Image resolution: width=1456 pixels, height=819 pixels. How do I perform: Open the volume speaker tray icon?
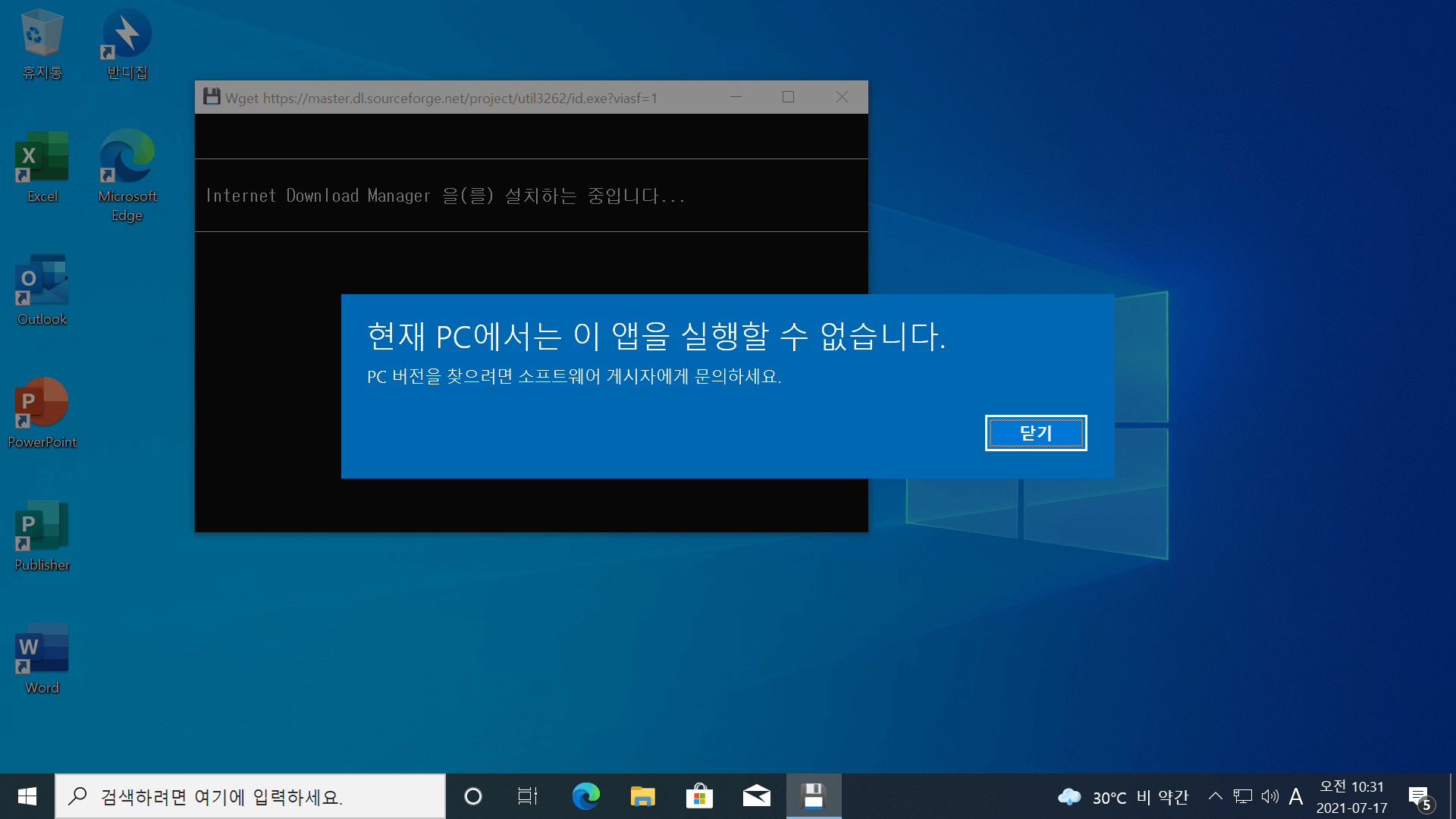click(1270, 796)
